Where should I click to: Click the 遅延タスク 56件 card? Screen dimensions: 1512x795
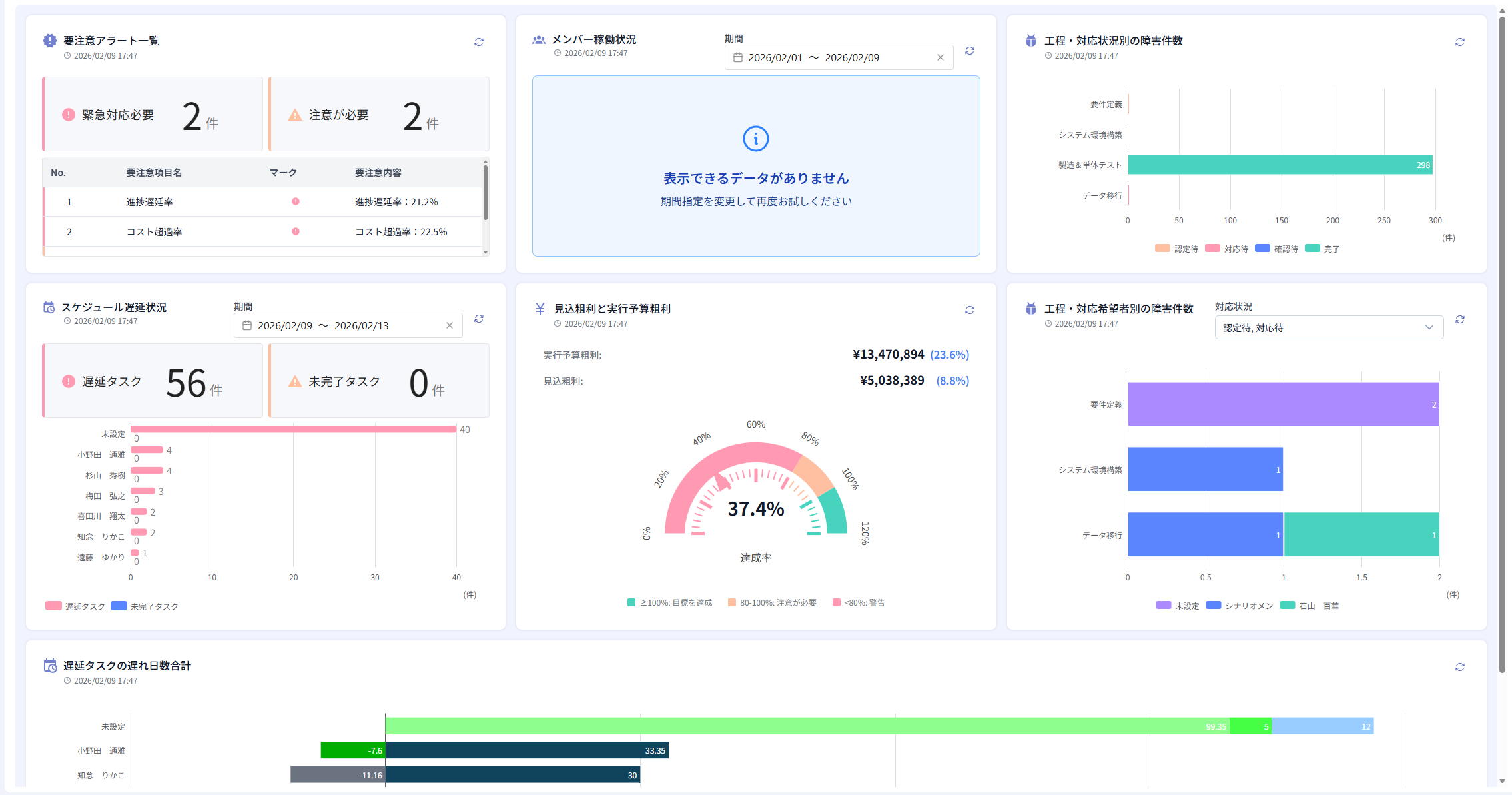(153, 381)
